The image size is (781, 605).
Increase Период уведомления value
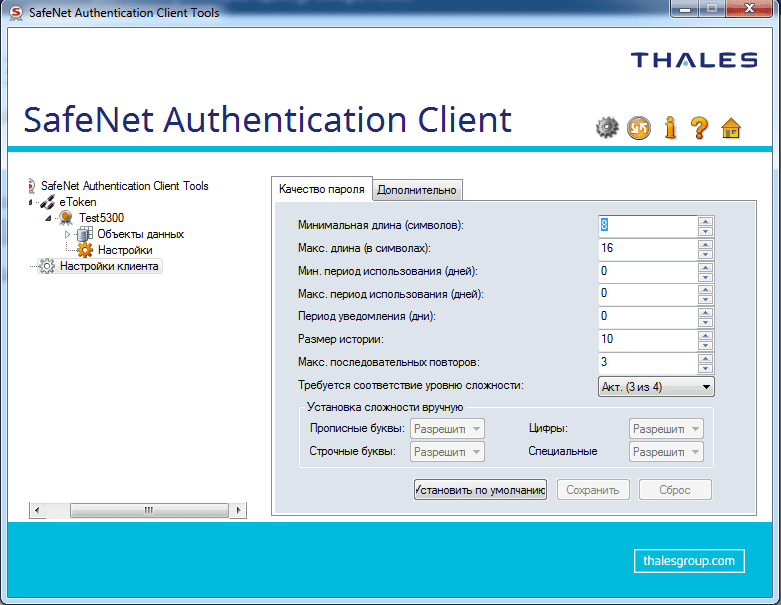coord(705,312)
